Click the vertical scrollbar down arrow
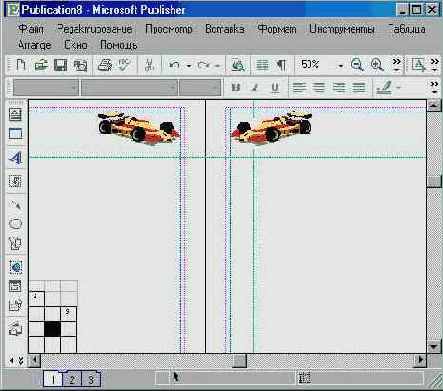Image resolution: width=443 pixels, height=391 pixels. [x=434, y=347]
